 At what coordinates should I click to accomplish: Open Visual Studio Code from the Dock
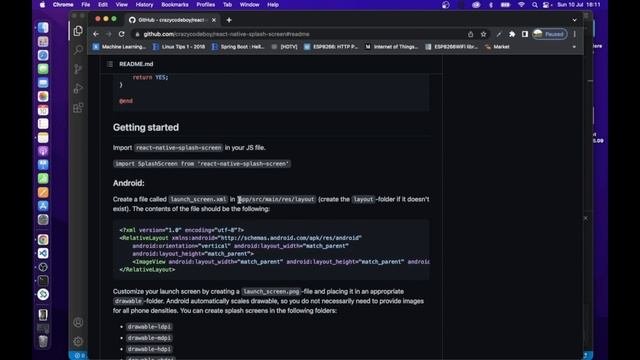click(43, 253)
